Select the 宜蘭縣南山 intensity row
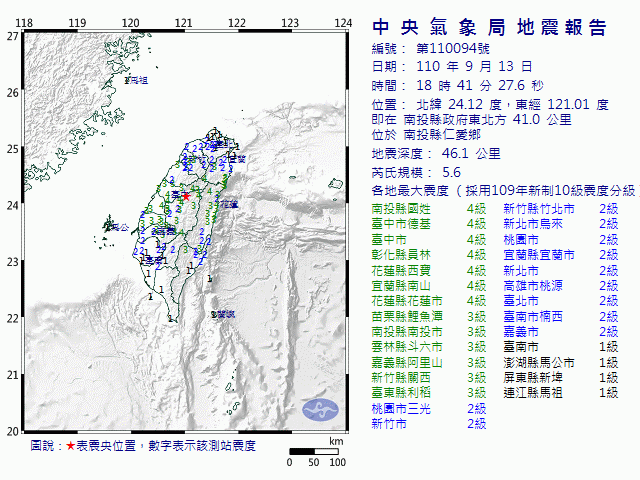 point(429,286)
